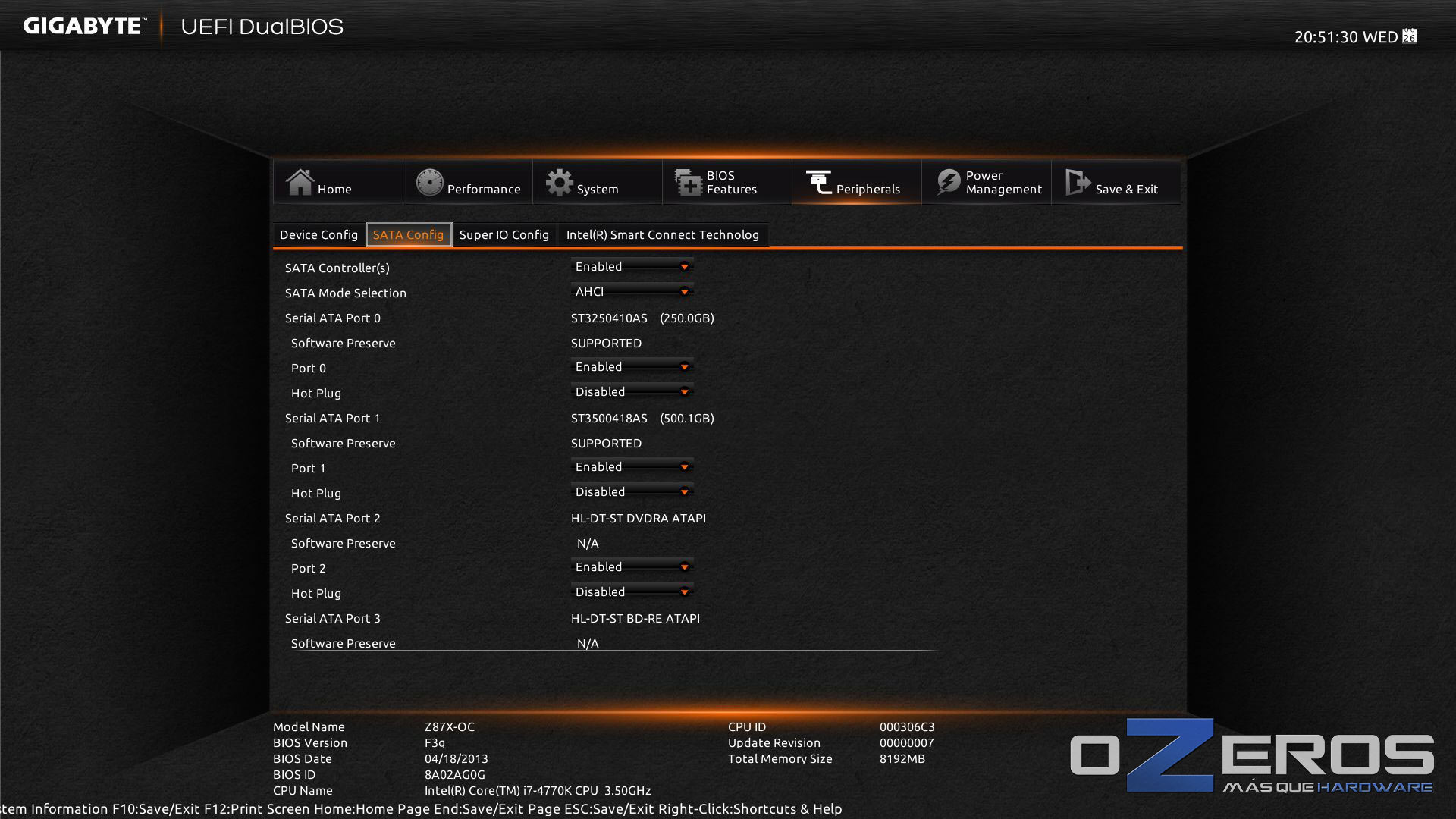Click drive name ST3250410AS (250.0GB)
The height and width of the screenshot is (819, 1456).
(642, 318)
